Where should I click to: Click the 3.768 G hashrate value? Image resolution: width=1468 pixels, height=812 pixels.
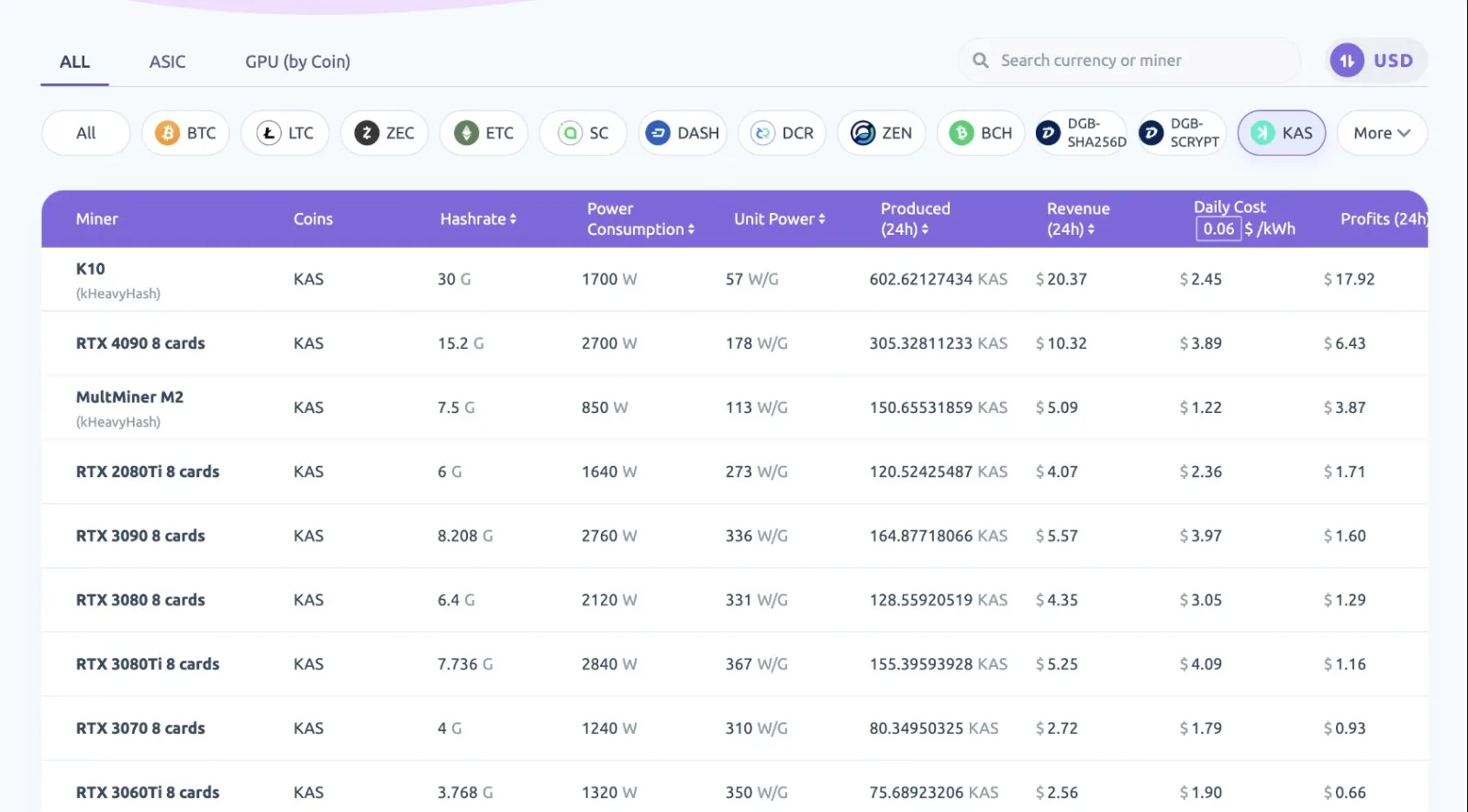(465, 793)
